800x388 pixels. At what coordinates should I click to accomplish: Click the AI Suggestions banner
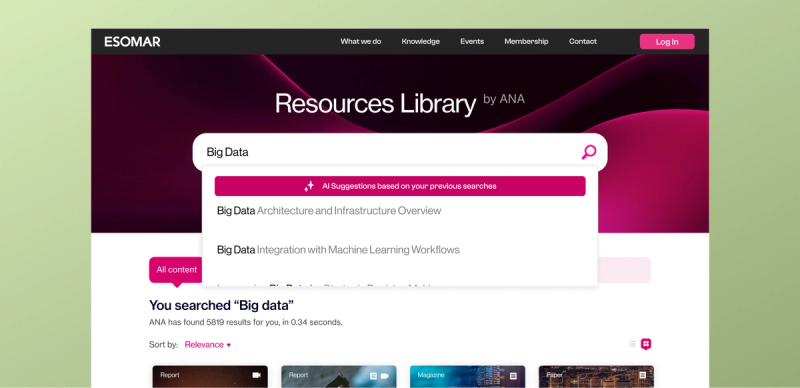point(400,186)
